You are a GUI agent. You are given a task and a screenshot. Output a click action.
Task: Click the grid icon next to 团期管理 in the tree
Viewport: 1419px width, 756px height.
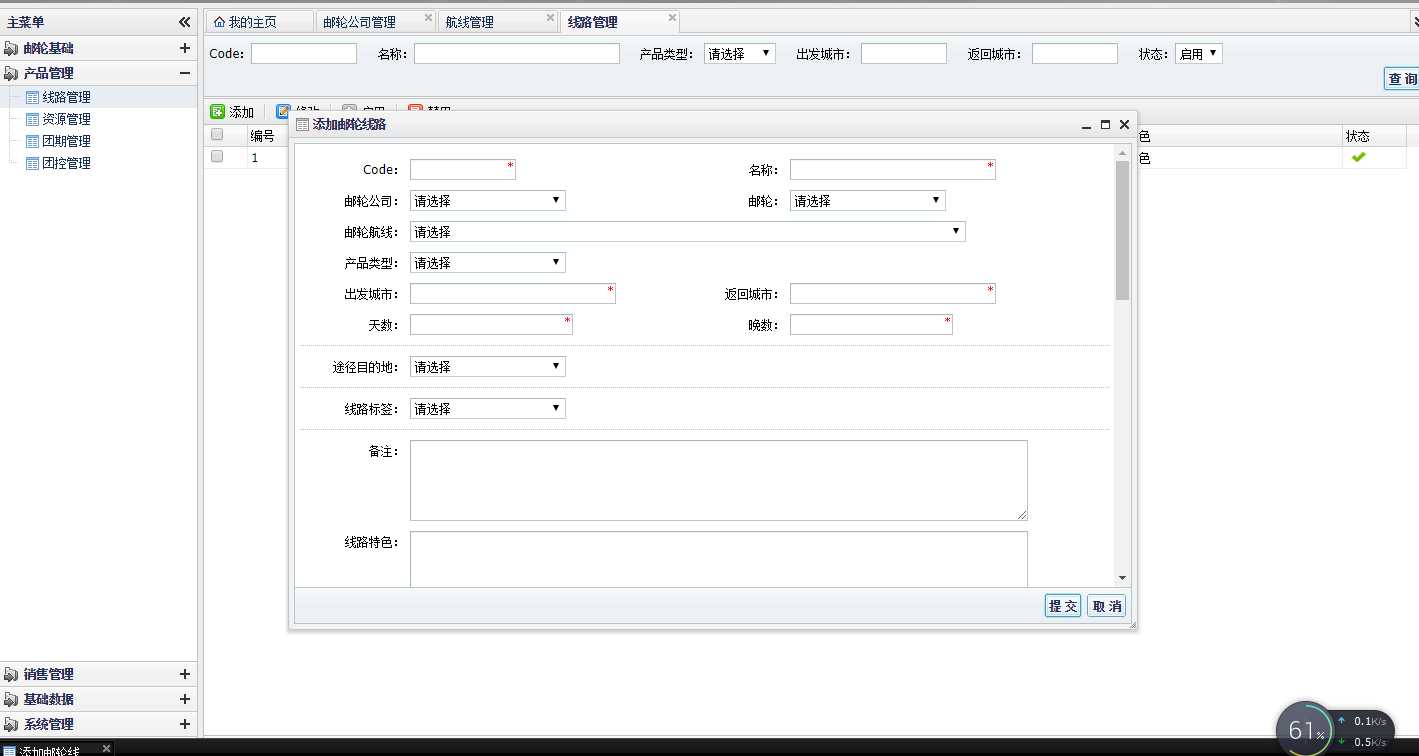(x=32, y=141)
